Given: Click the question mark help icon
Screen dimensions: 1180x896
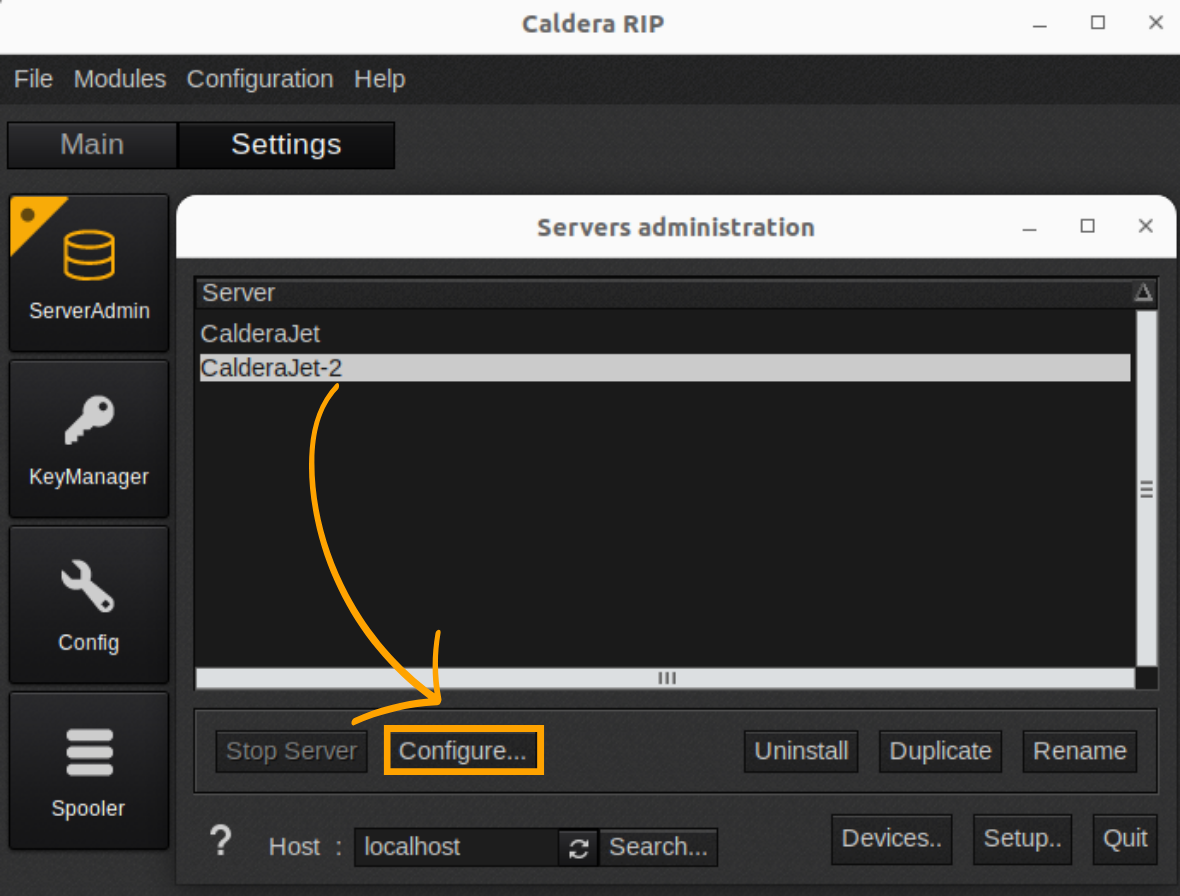Looking at the screenshot, I should coord(221,841).
